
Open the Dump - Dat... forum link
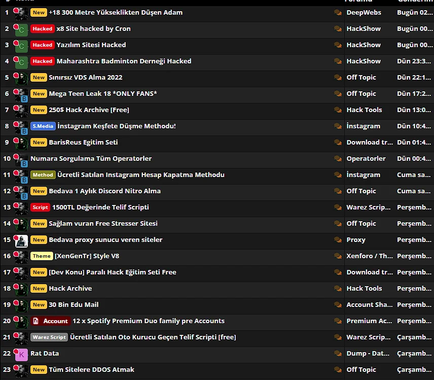tap(368, 353)
